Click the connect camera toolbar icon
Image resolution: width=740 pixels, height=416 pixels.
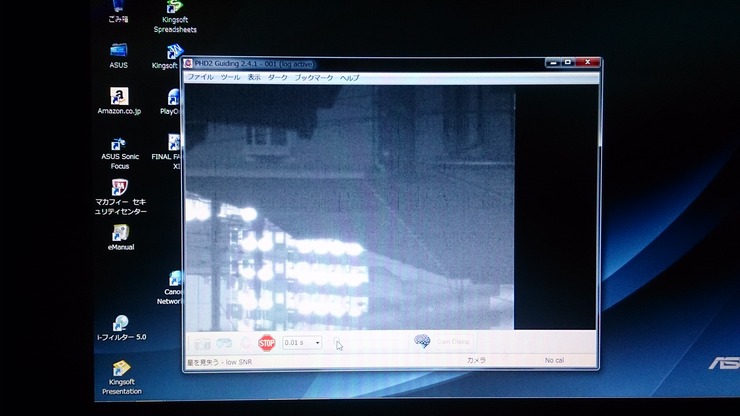click(x=202, y=343)
